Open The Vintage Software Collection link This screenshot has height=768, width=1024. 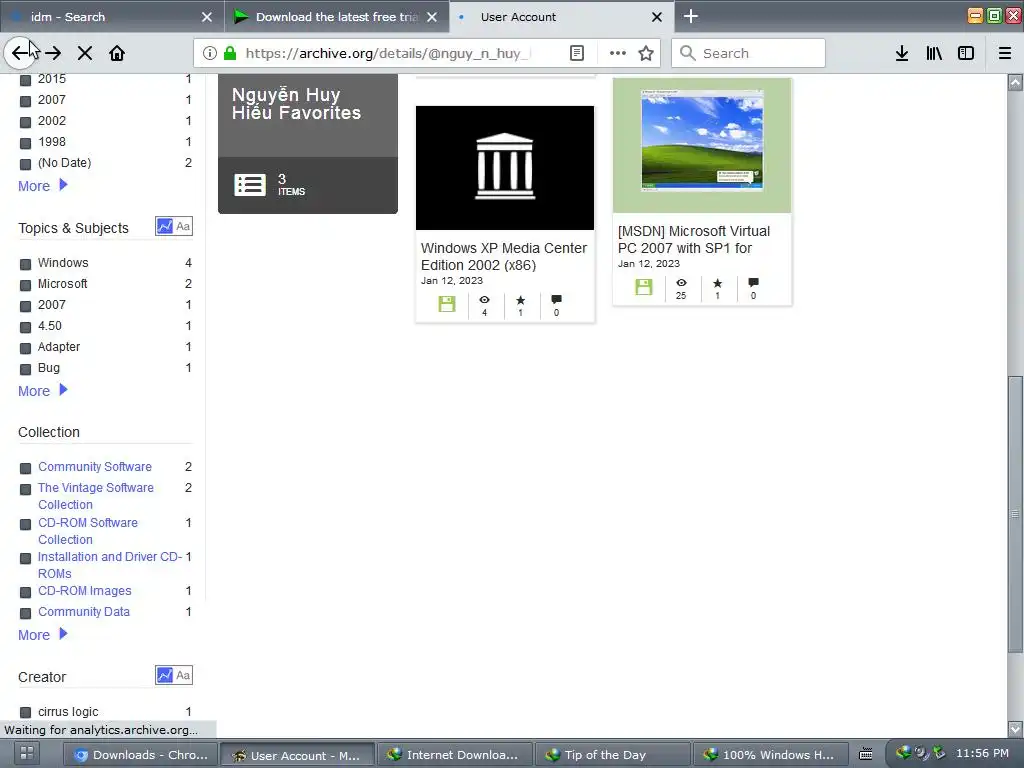[x=95, y=496]
